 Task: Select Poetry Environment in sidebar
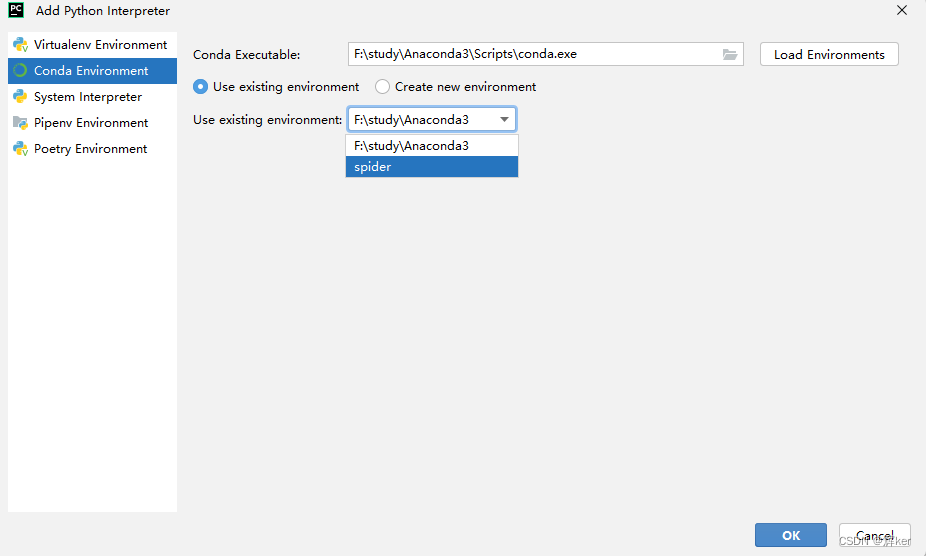coord(92,149)
